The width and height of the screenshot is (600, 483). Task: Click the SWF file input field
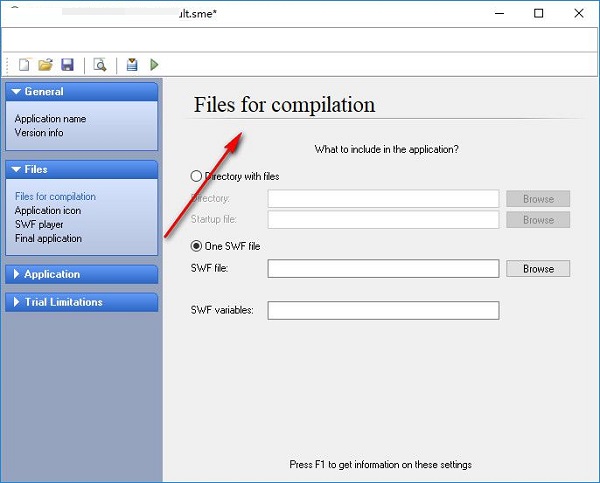pos(383,269)
